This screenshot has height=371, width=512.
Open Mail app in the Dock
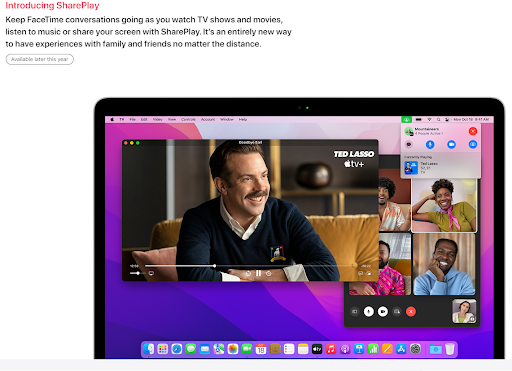click(x=205, y=349)
